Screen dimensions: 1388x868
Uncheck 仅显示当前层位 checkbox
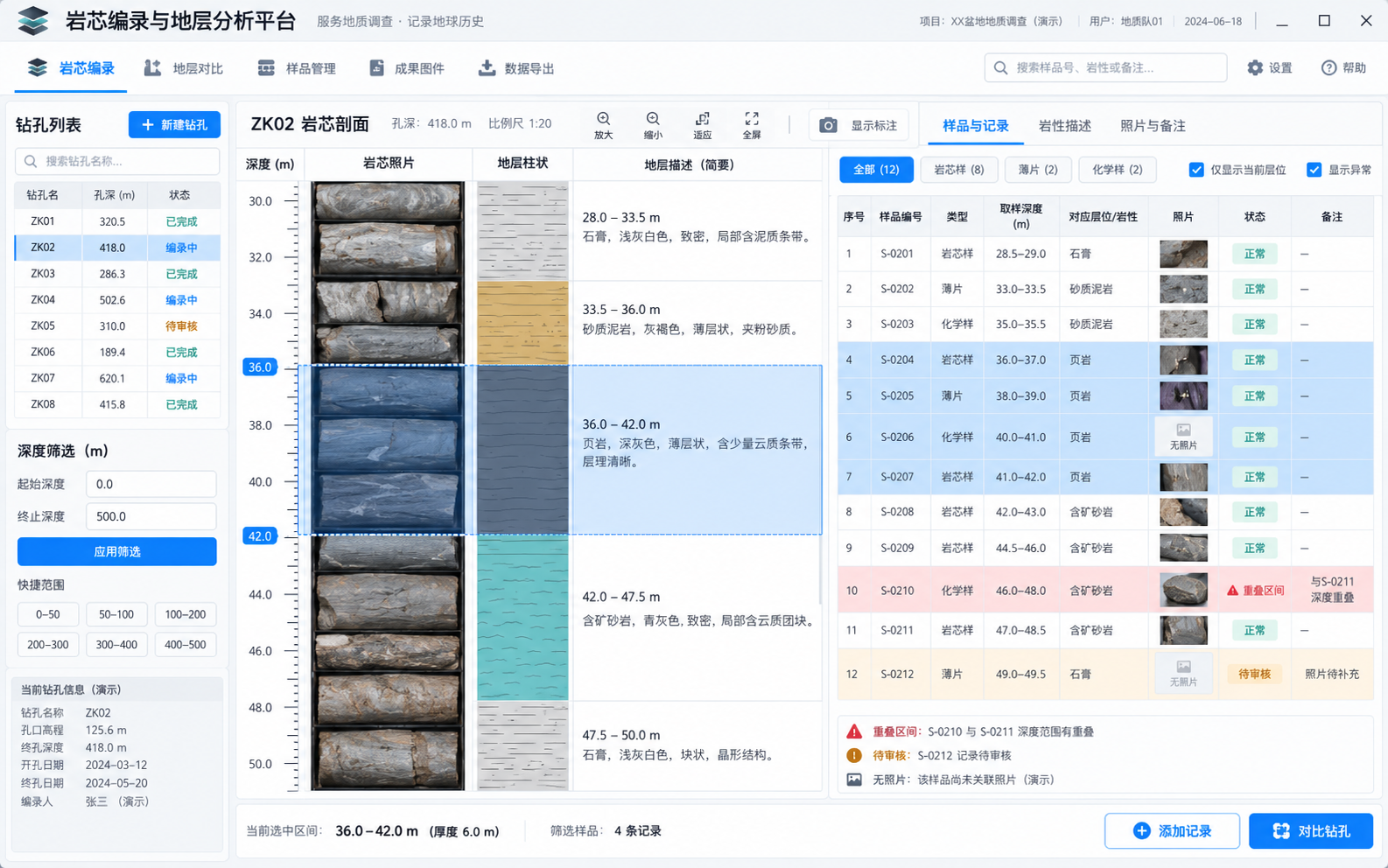[1196, 170]
